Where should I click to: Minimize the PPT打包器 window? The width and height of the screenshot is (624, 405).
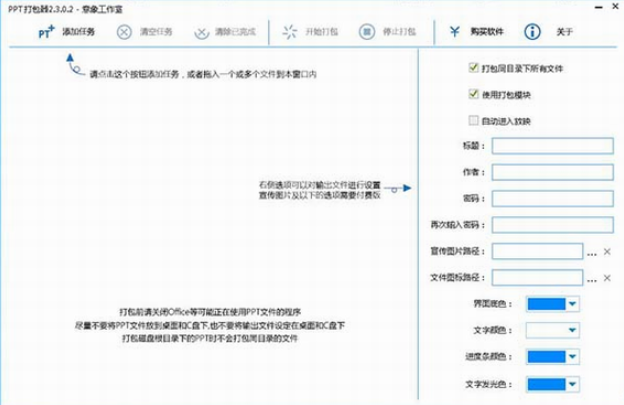(599, 7)
